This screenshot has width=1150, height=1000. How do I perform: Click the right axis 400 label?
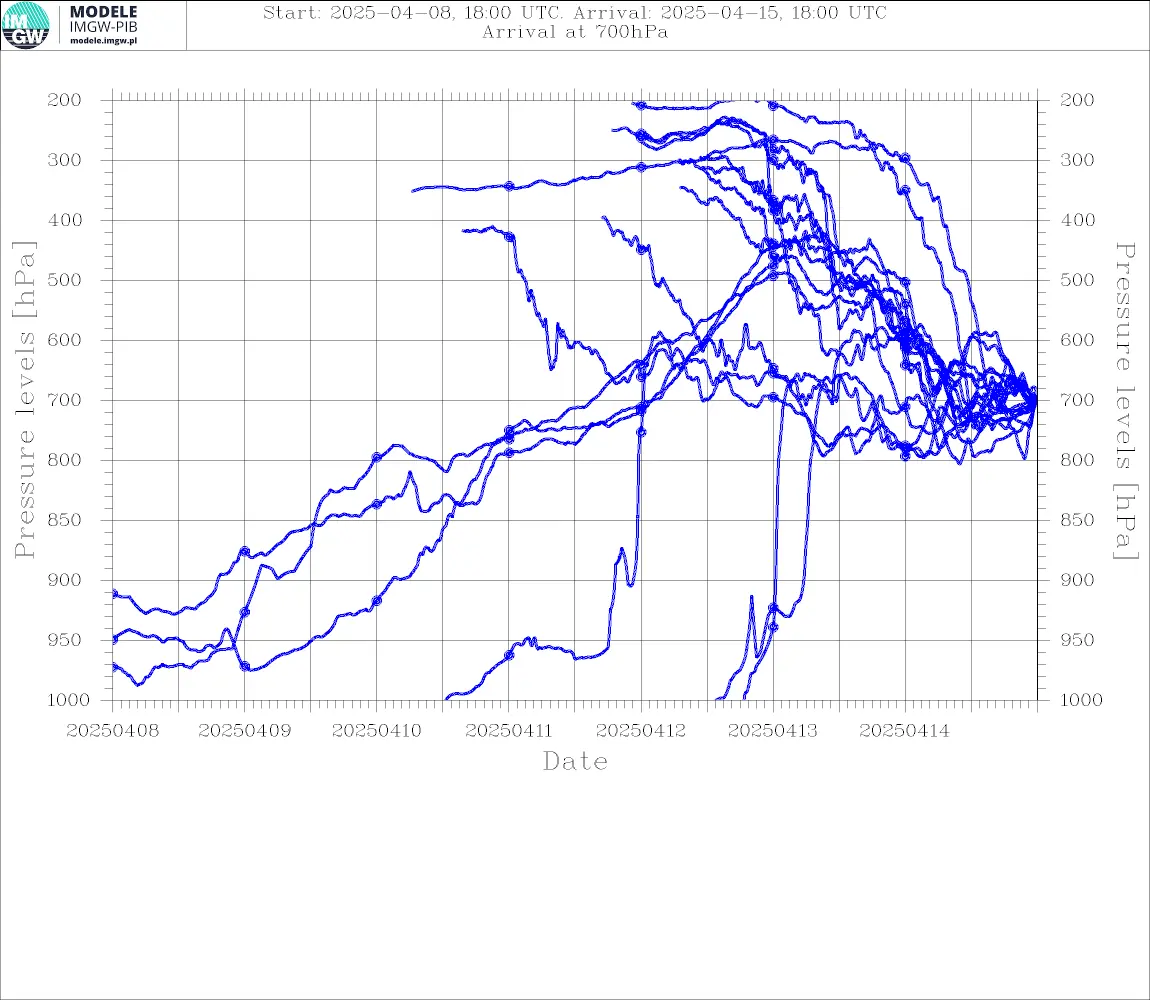1077,220
